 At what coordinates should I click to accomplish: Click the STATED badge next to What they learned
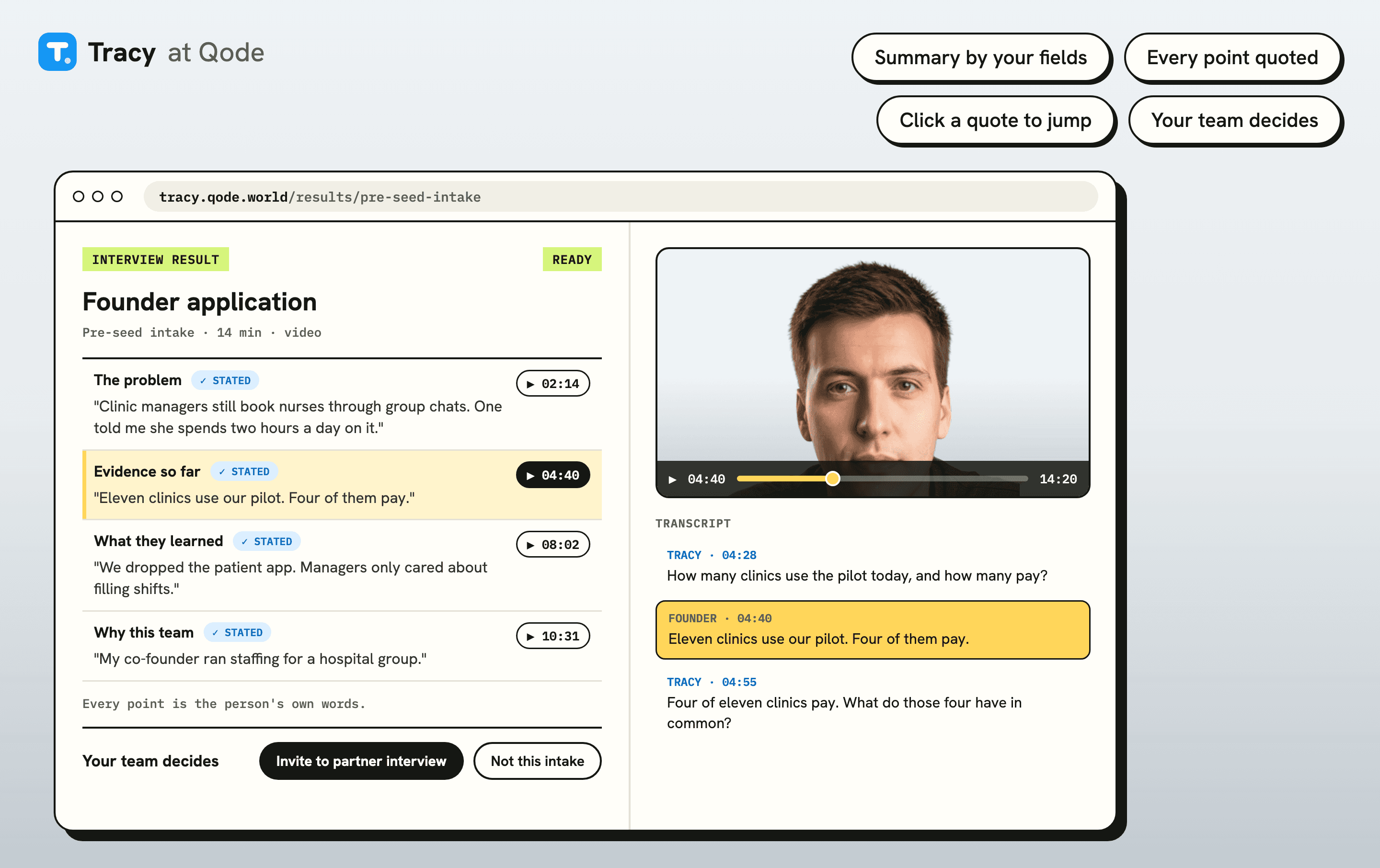[266, 541]
